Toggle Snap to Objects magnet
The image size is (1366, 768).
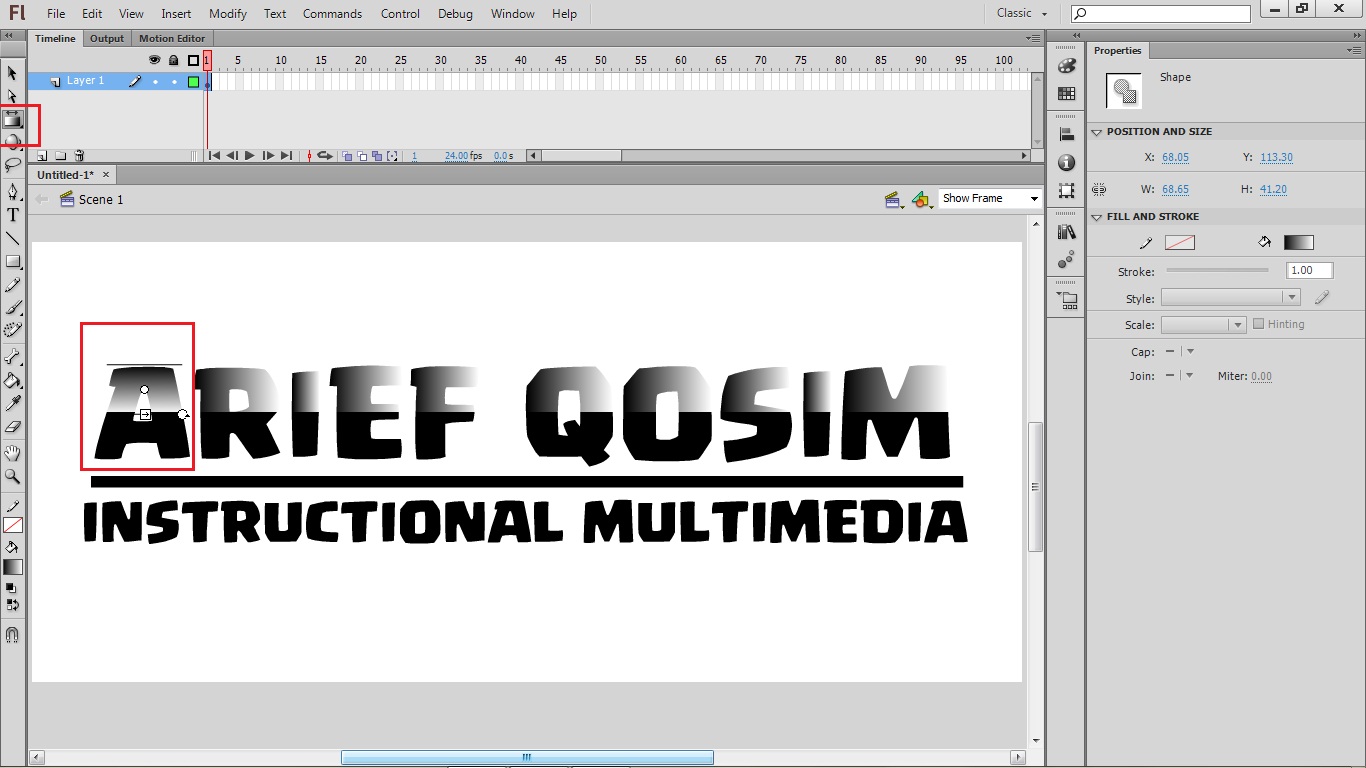13,635
